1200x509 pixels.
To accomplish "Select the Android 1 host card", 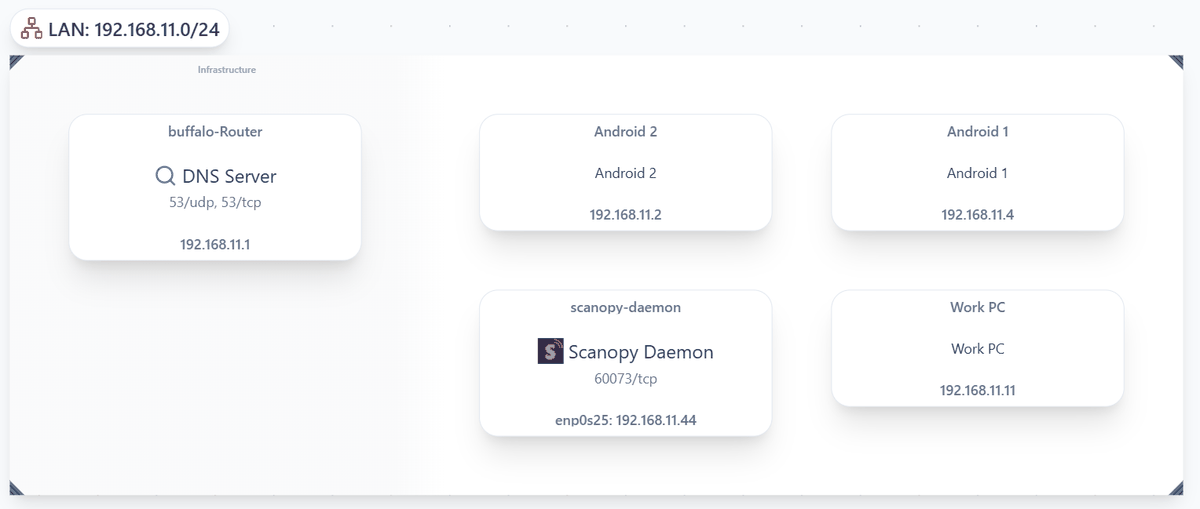I will point(977,172).
